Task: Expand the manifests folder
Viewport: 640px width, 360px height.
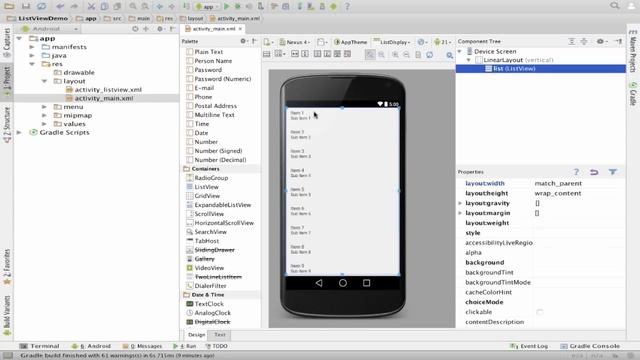Action: click(x=32, y=47)
